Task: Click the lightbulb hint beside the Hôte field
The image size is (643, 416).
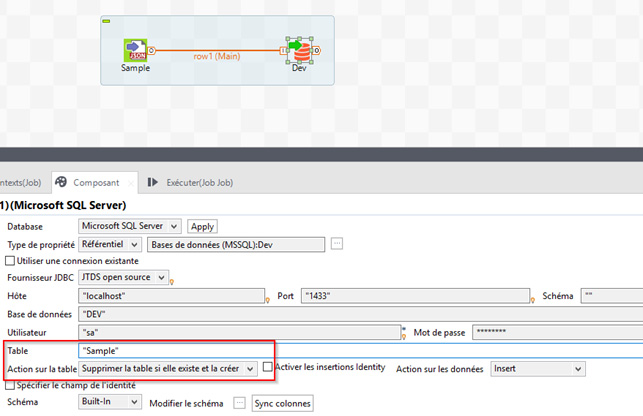Action: (x=267, y=300)
